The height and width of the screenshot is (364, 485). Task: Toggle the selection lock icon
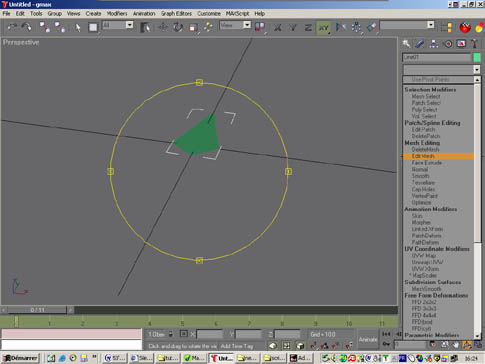coord(170,334)
